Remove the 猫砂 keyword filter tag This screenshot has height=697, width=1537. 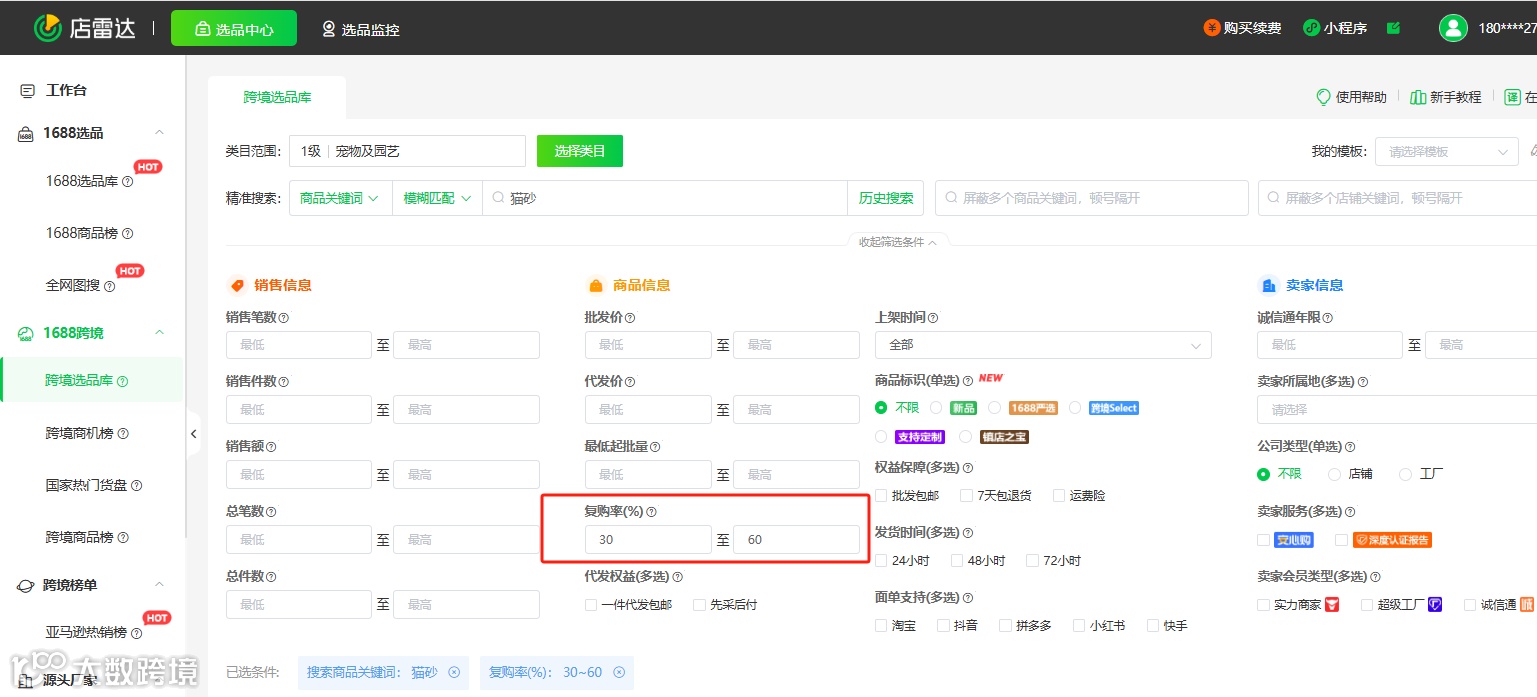pyautogui.click(x=454, y=672)
